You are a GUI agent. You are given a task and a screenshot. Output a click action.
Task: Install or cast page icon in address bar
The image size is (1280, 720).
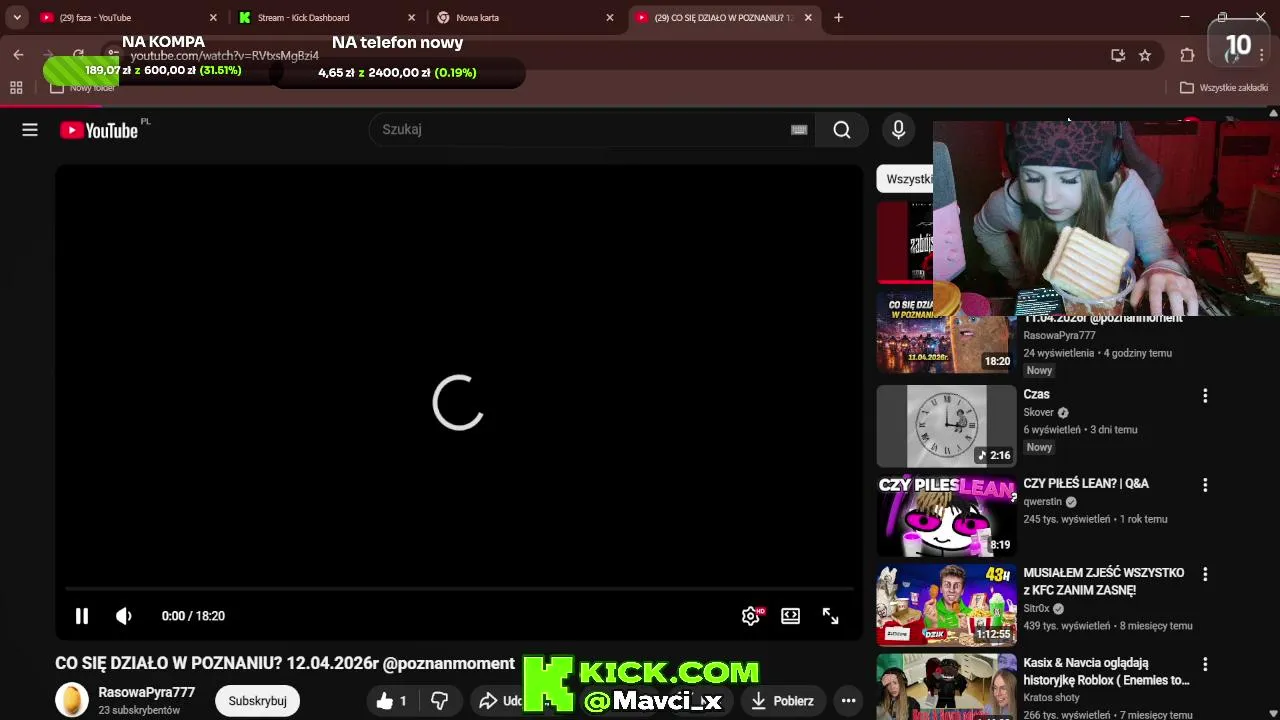(x=1118, y=55)
